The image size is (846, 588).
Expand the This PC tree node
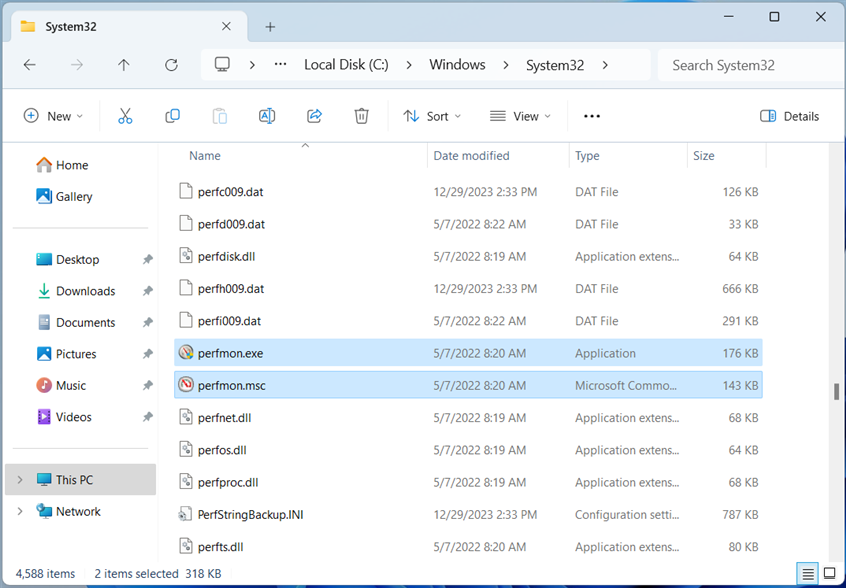pyautogui.click(x=20, y=480)
